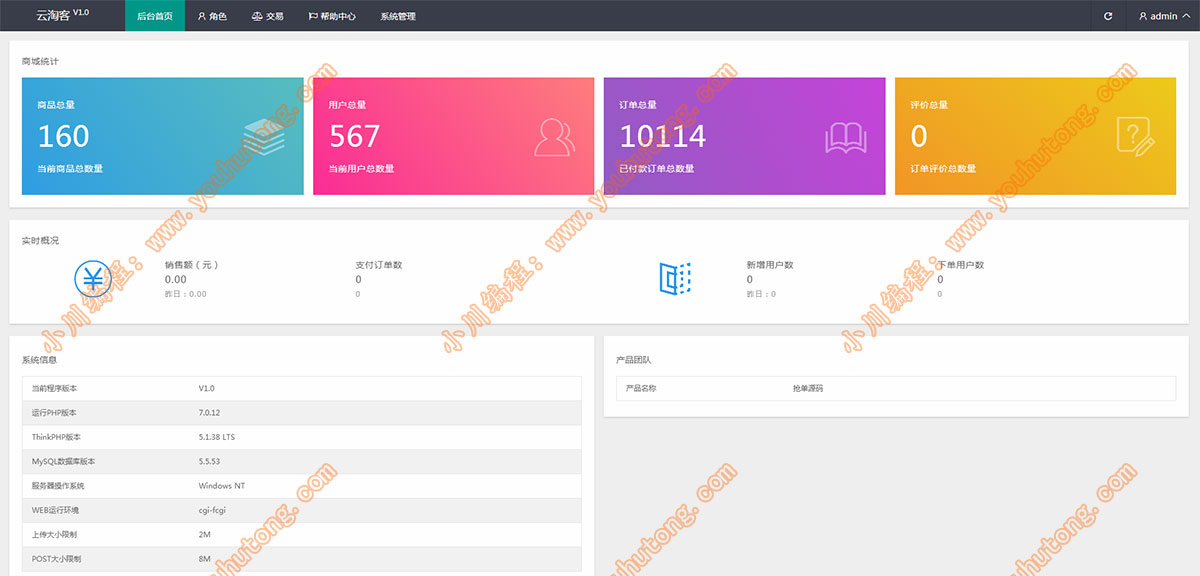Click the cgi-fcgi value
This screenshot has height=576, width=1200.
coord(212,510)
